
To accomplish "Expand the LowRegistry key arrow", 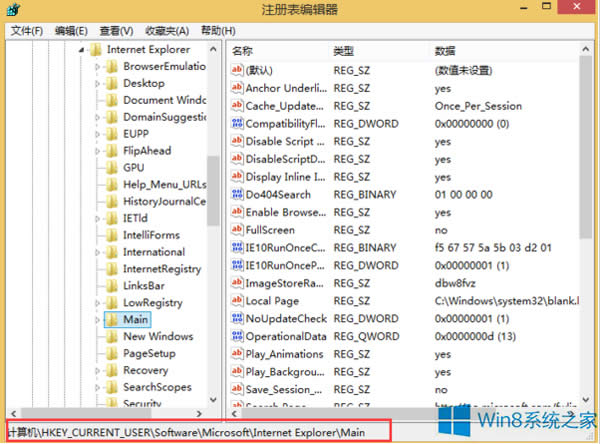I will pyautogui.click(x=97, y=303).
